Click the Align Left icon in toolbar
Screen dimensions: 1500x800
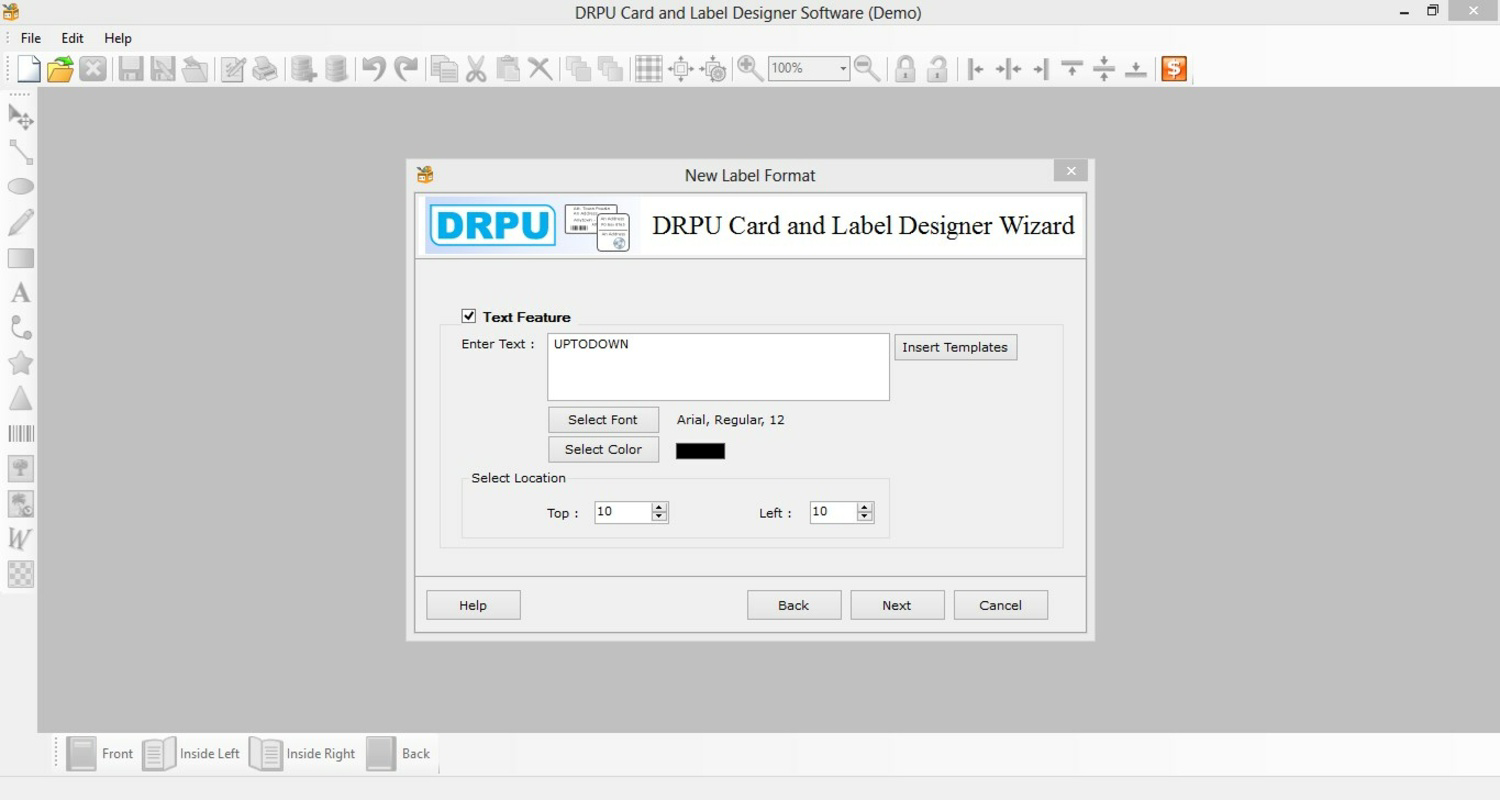975,68
